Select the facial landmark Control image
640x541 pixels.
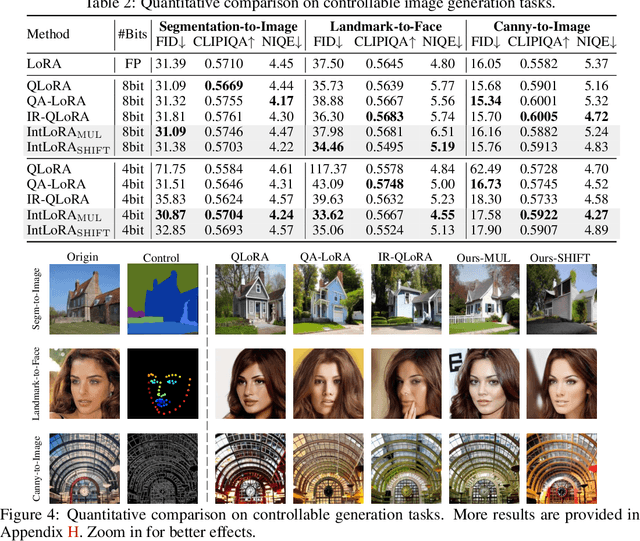163,383
